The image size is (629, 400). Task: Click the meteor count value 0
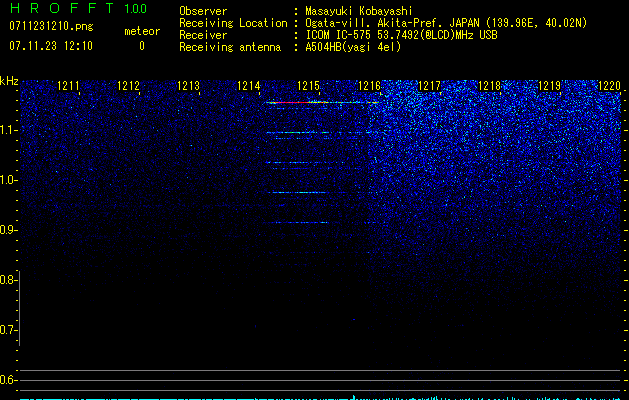pyautogui.click(x=142, y=46)
